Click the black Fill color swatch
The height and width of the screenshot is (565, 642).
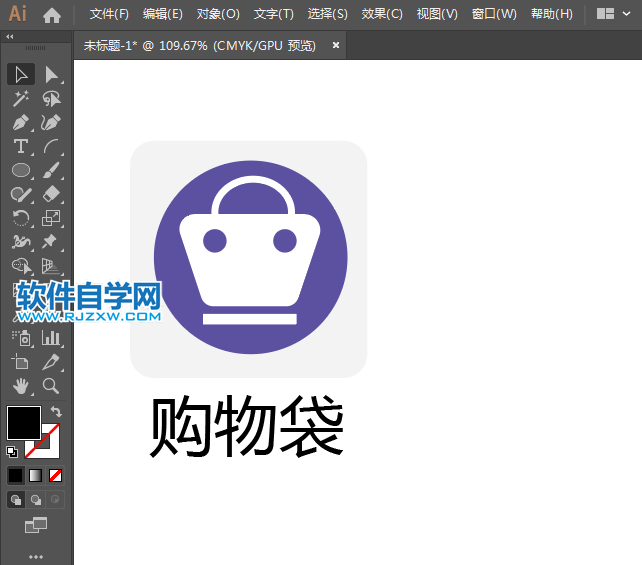click(x=24, y=423)
